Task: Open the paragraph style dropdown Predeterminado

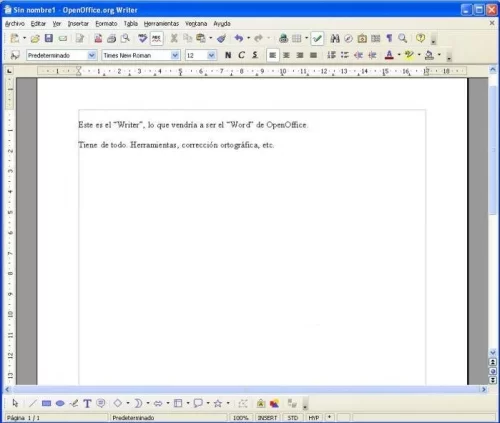Action: (92, 55)
